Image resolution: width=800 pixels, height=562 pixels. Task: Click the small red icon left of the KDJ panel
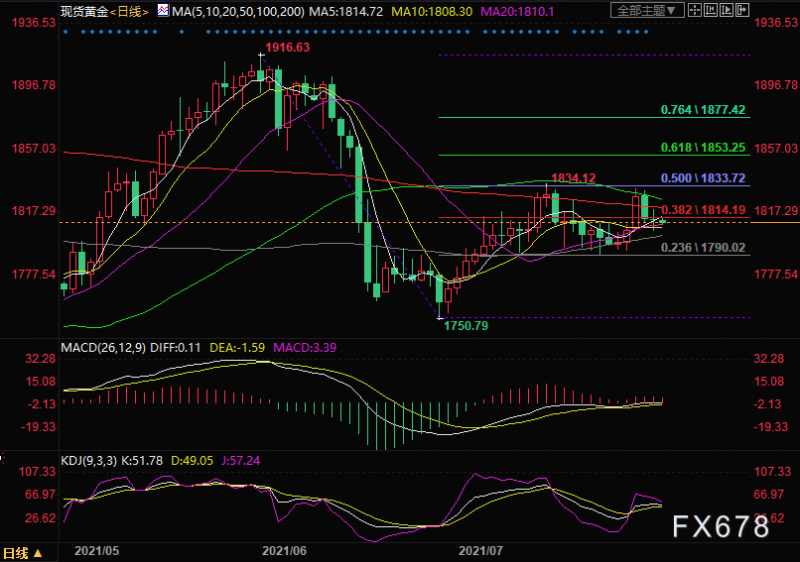(2, 458)
